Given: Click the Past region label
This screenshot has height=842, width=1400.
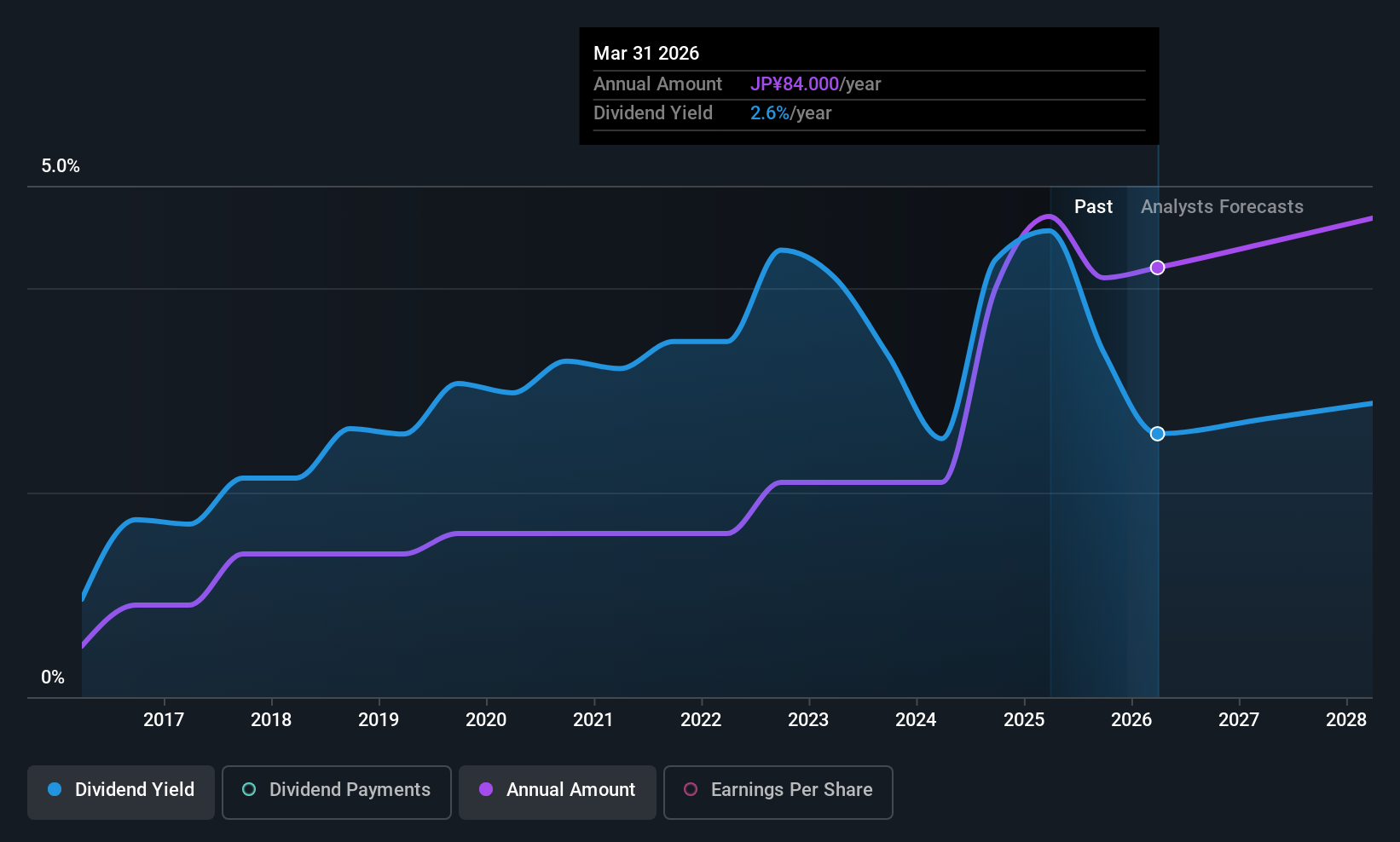Looking at the screenshot, I should [x=1093, y=207].
